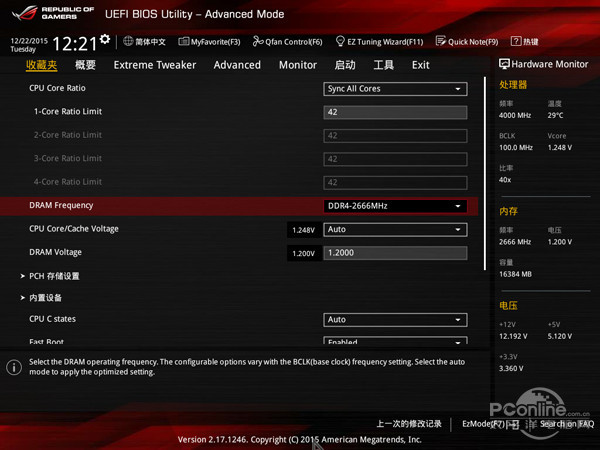Click the 12/22/2015 date display

click(x=29, y=41)
